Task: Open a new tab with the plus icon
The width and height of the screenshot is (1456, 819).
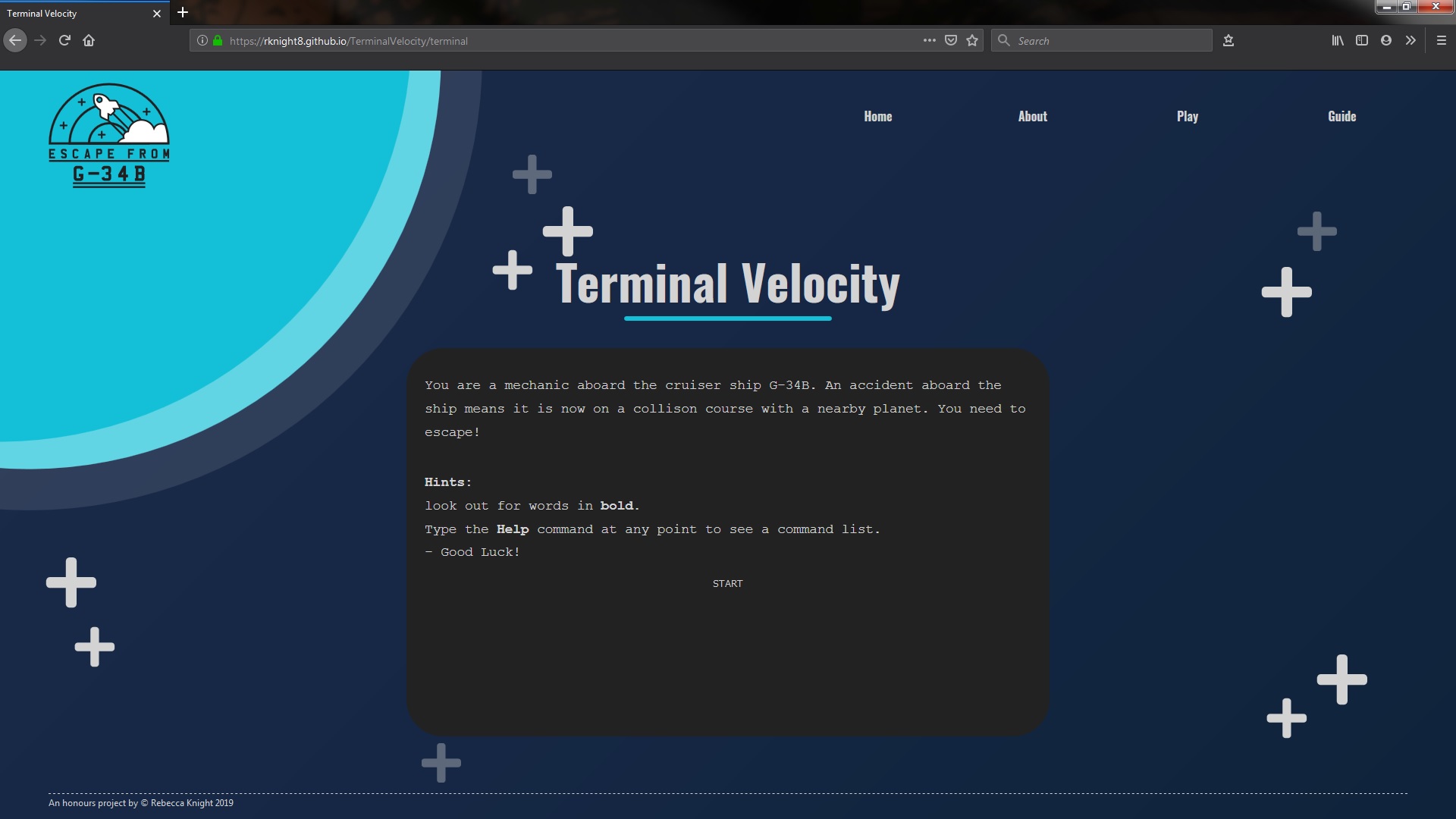Action: click(x=182, y=12)
